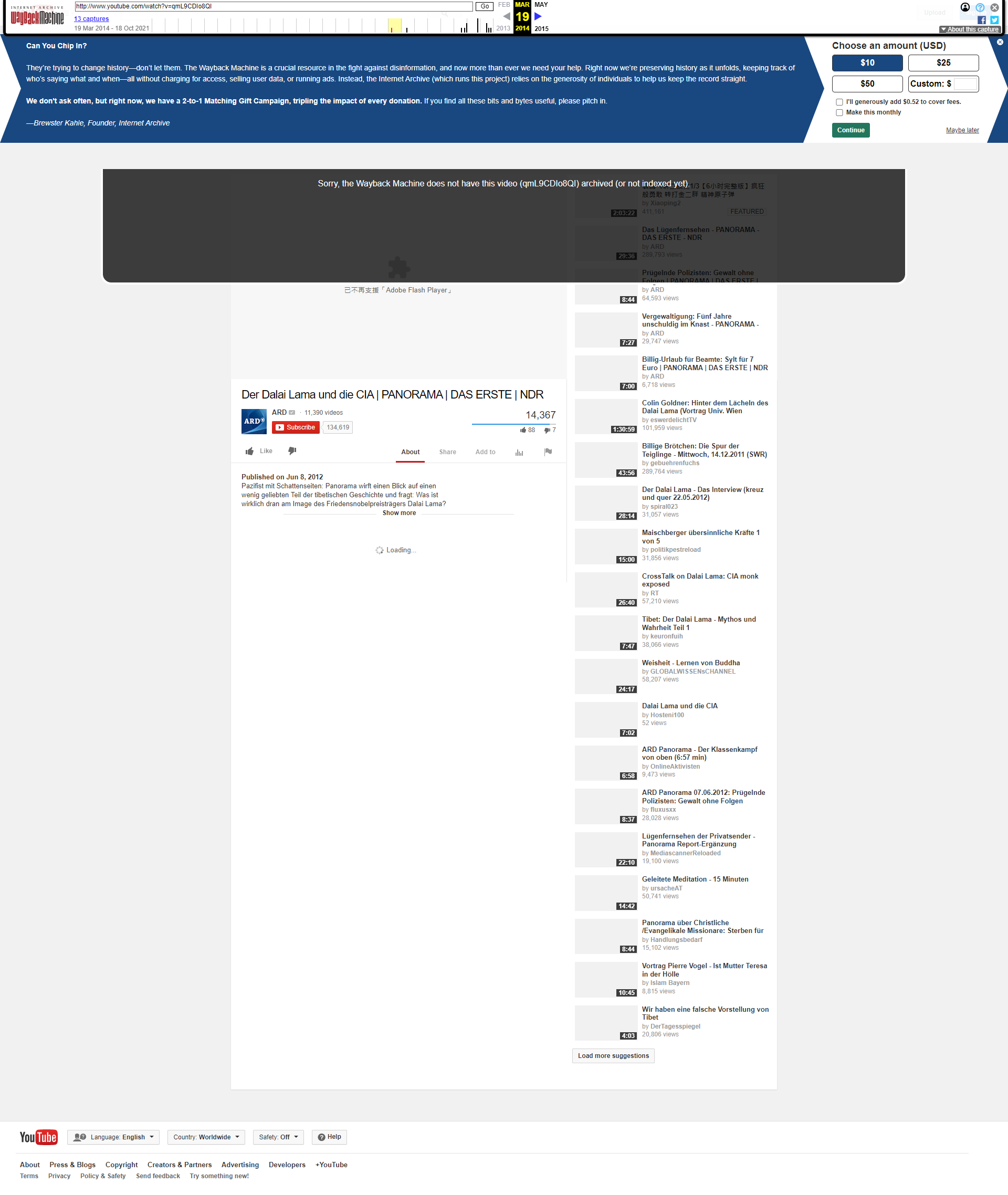Check the add $0.52 cover fees box

[839, 102]
